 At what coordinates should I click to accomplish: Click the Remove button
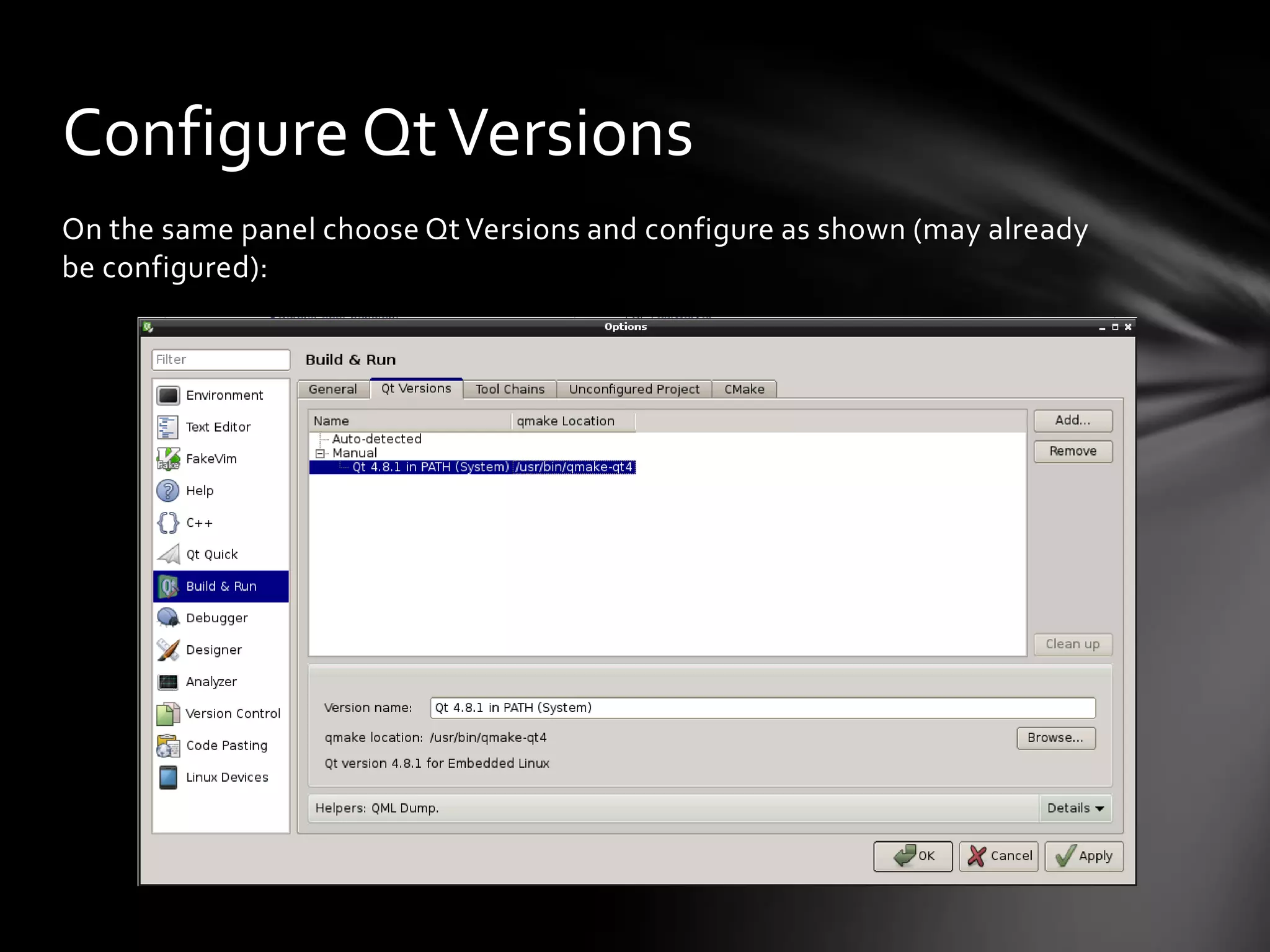tap(1073, 451)
